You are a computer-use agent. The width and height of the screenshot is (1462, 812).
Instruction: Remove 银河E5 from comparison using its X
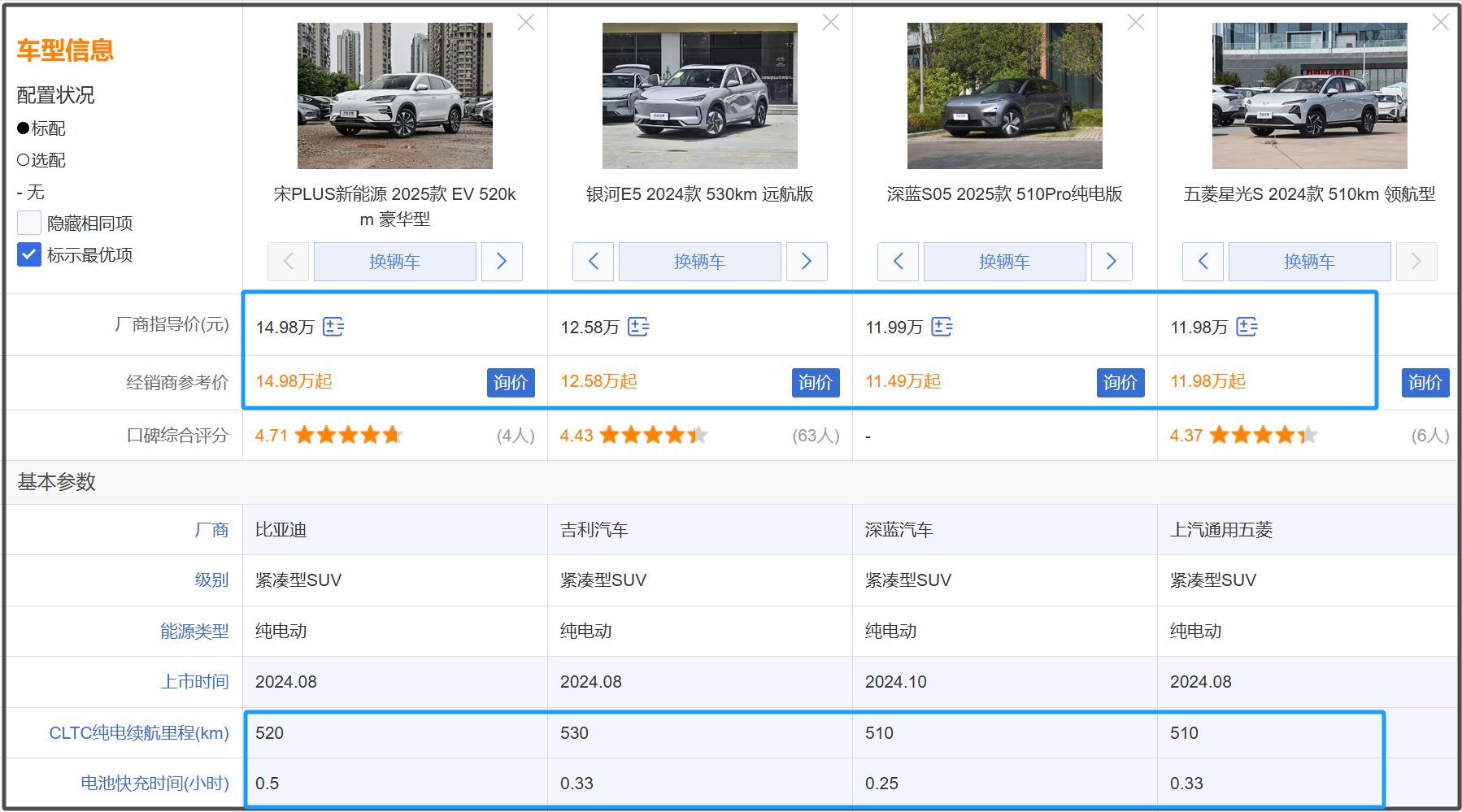tap(831, 23)
